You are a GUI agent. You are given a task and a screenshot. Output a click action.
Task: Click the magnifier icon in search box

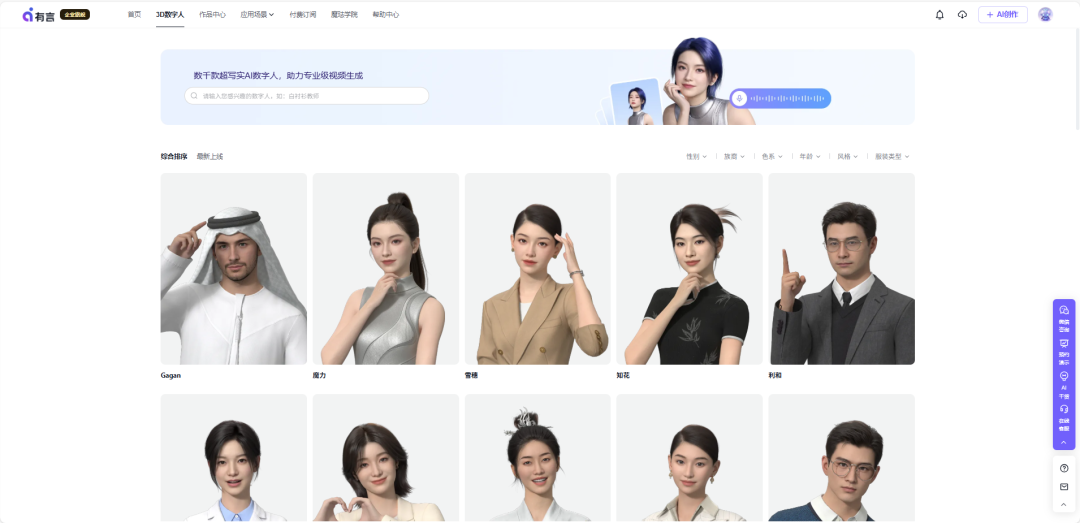194,96
